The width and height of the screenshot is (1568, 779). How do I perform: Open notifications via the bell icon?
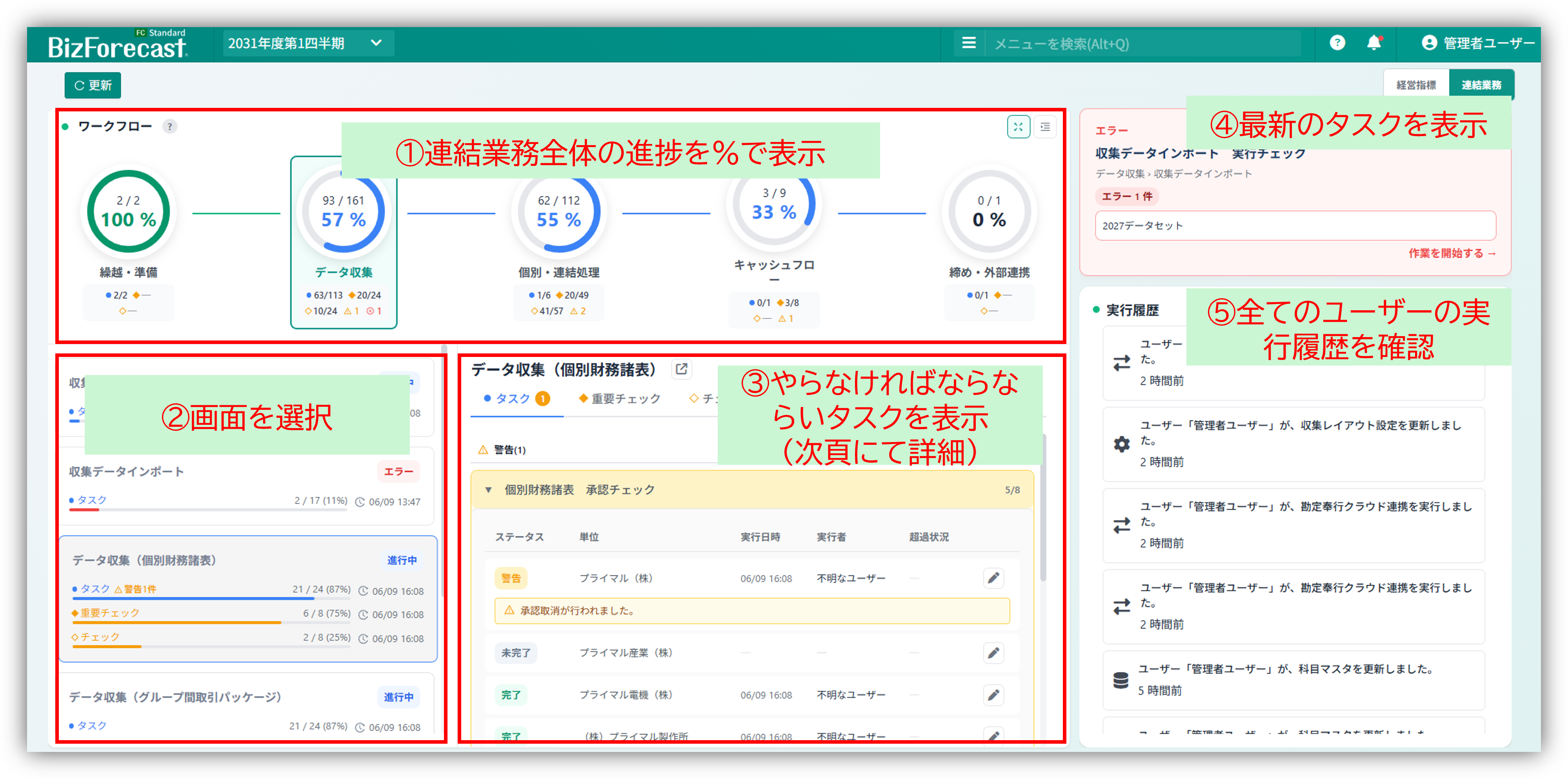1374,43
